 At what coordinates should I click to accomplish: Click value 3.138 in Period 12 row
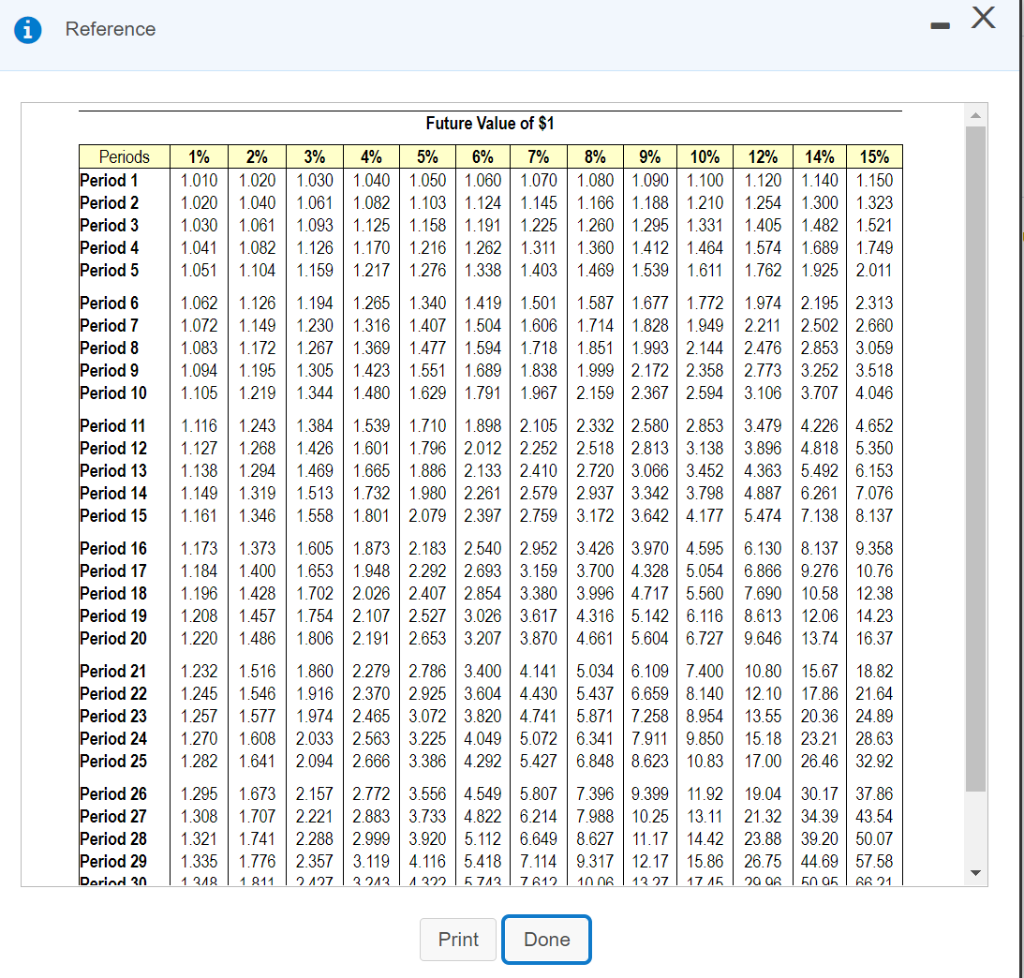click(x=705, y=449)
